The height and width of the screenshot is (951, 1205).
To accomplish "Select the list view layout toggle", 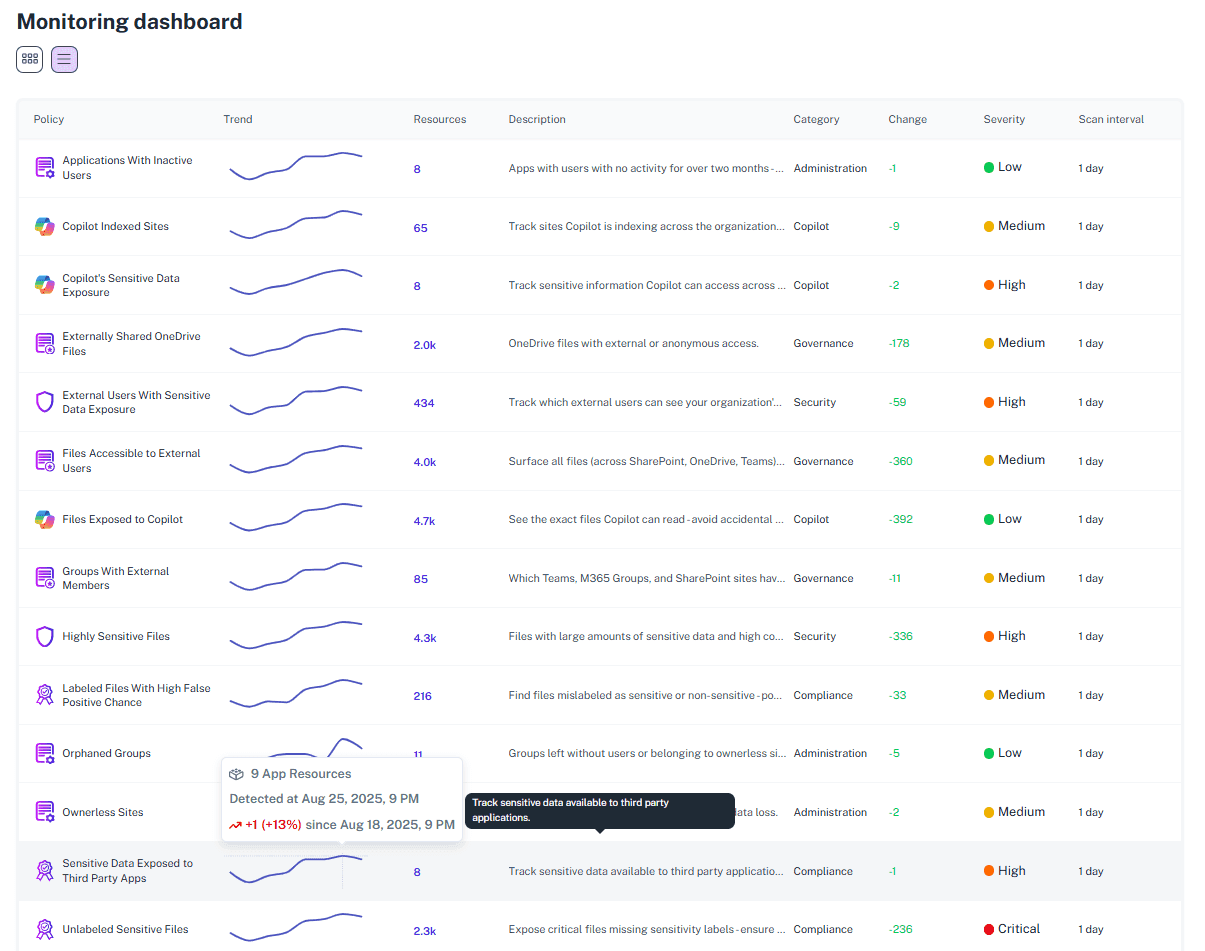I will tap(63, 59).
